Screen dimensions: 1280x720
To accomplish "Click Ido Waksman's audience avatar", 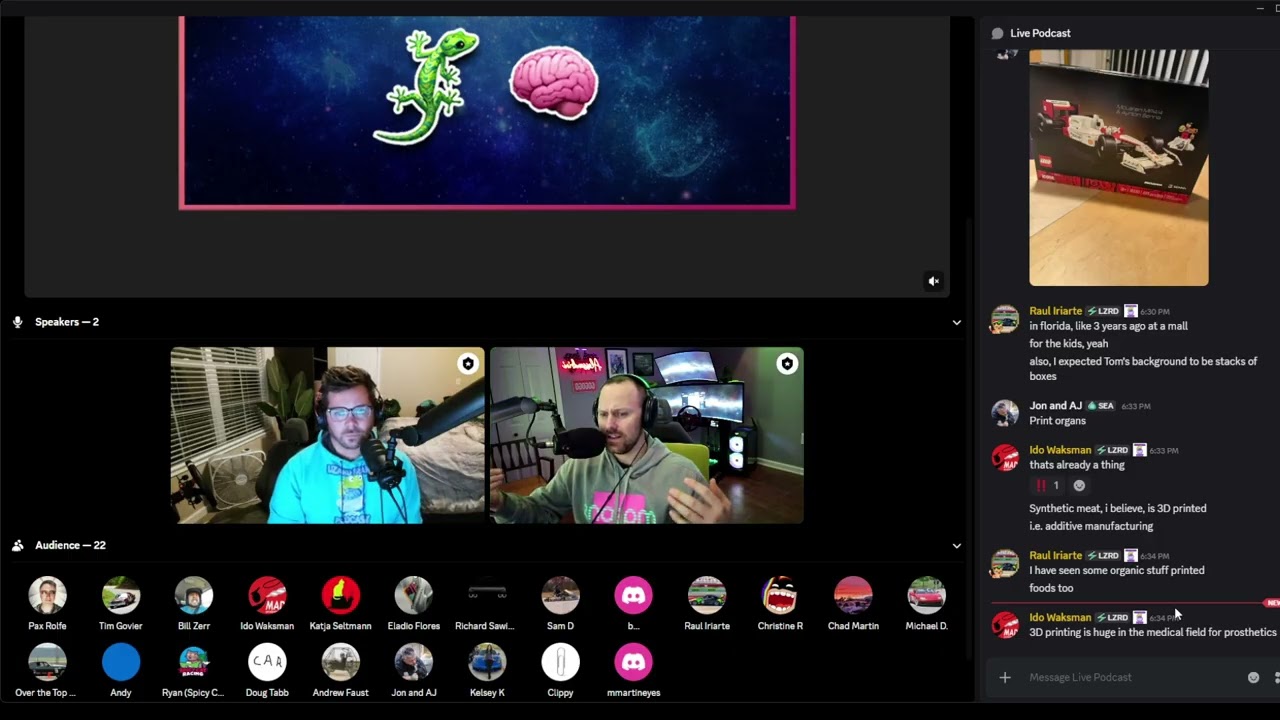I will click(267, 596).
